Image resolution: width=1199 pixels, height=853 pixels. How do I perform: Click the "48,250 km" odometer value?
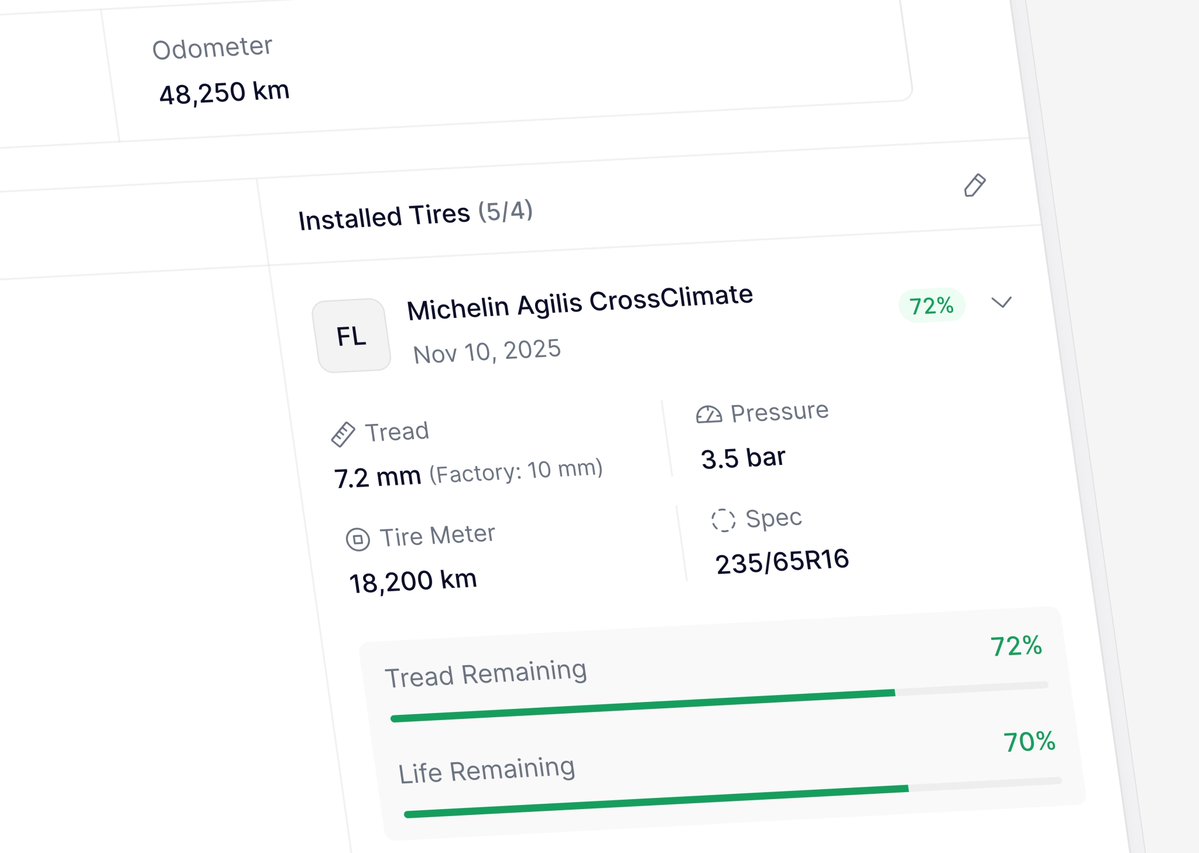click(224, 92)
